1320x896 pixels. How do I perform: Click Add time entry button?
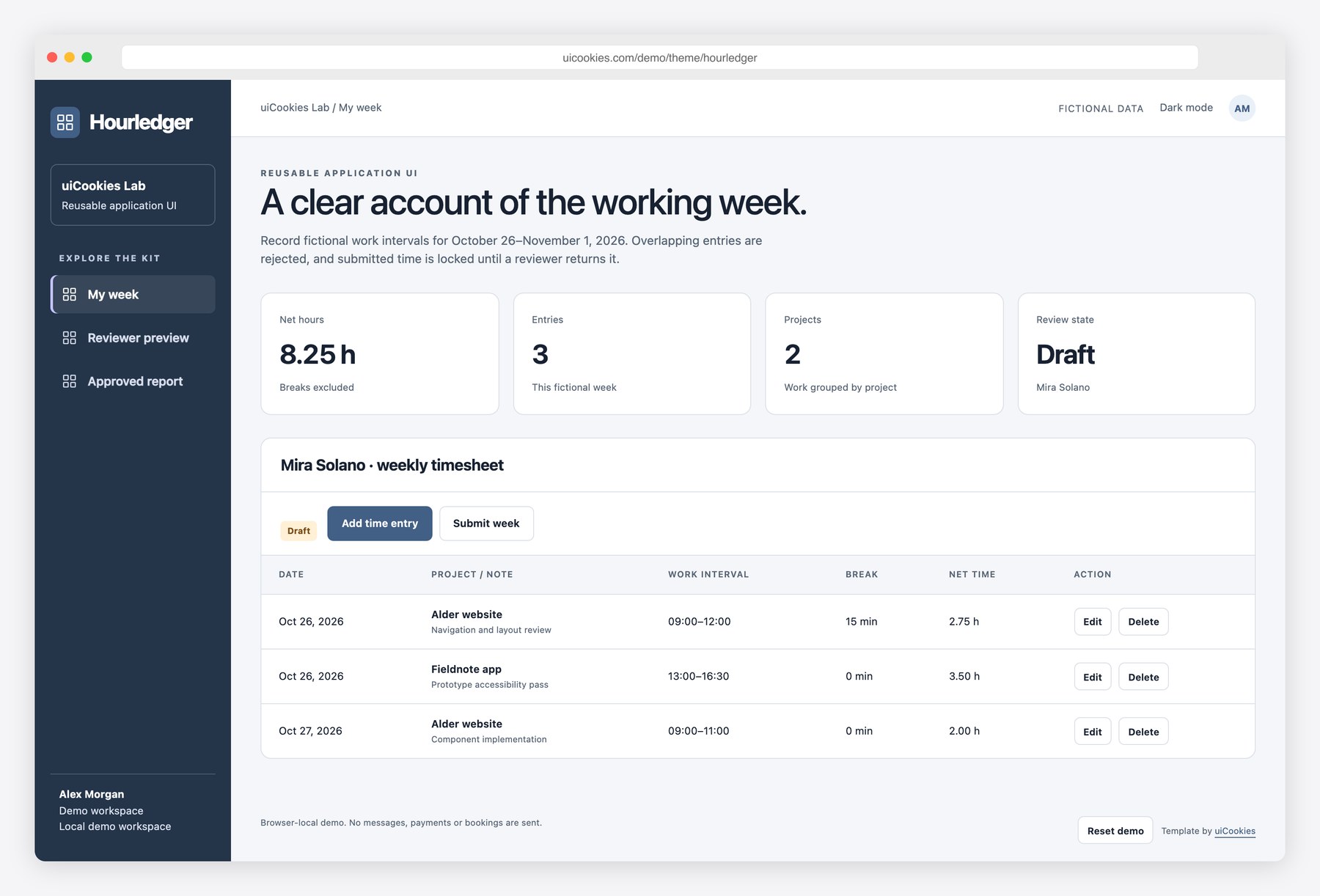click(380, 524)
